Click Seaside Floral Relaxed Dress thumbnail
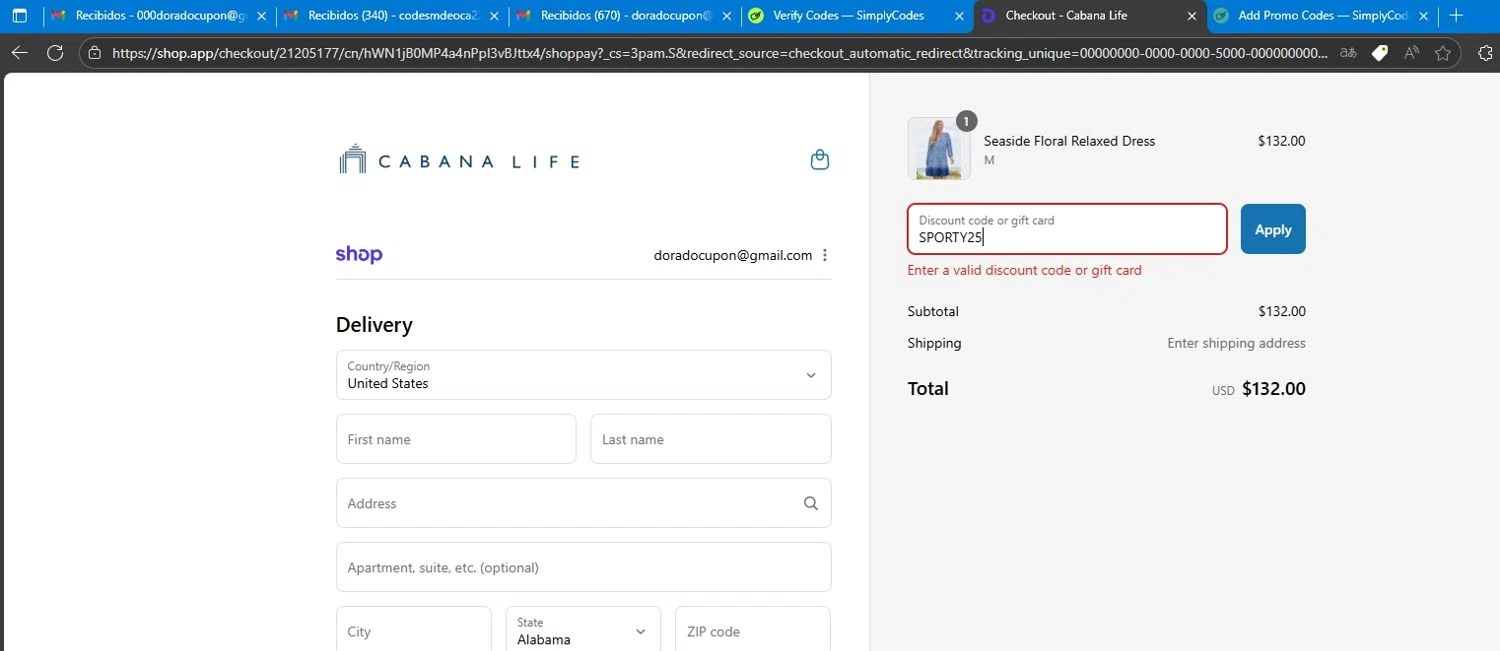Image resolution: width=1500 pixels, height=651 pixels. coord(939,148)
